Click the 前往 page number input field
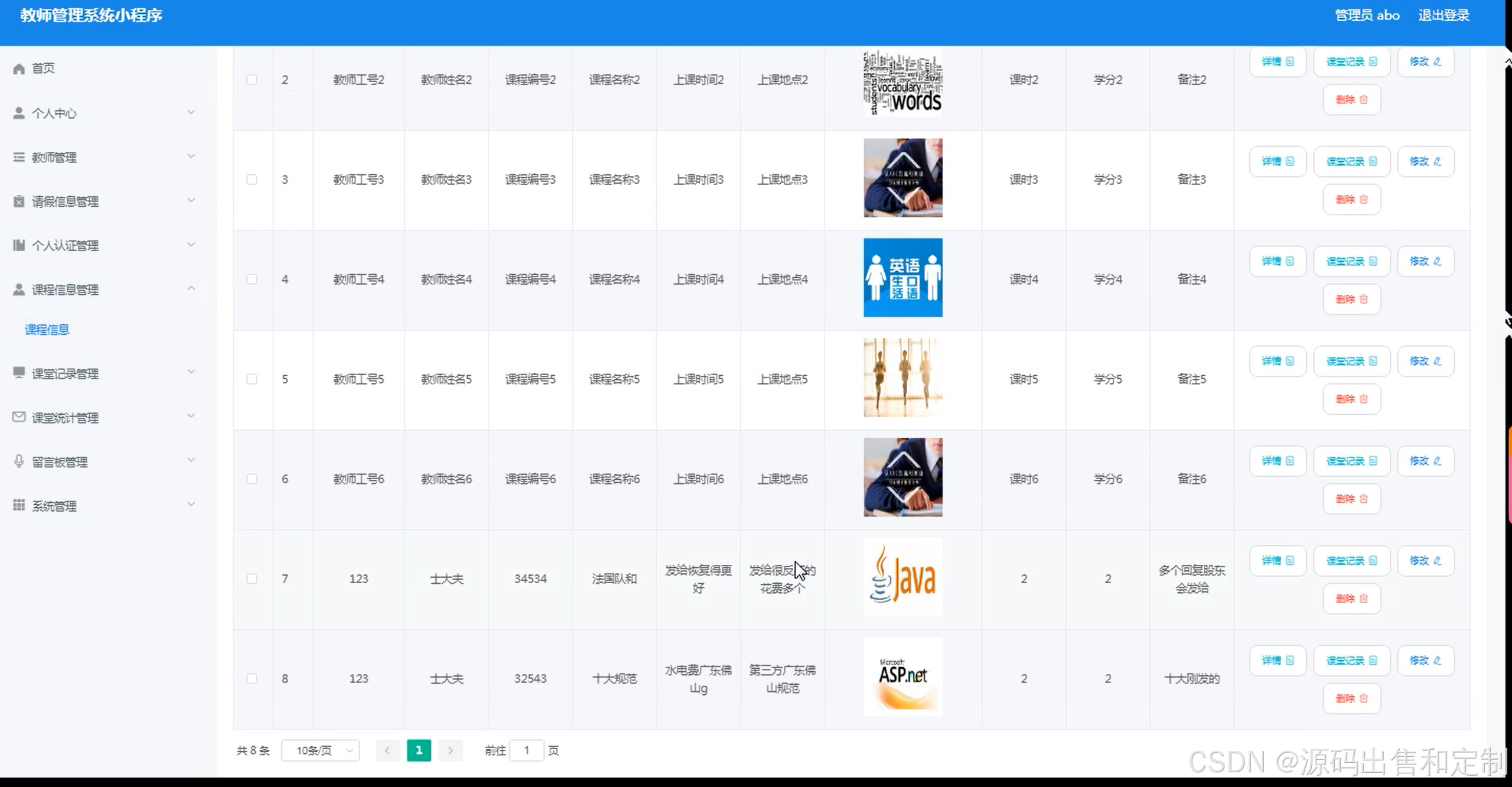The image size is (1512, 787). pyautogui.click(x=526, y=750)
